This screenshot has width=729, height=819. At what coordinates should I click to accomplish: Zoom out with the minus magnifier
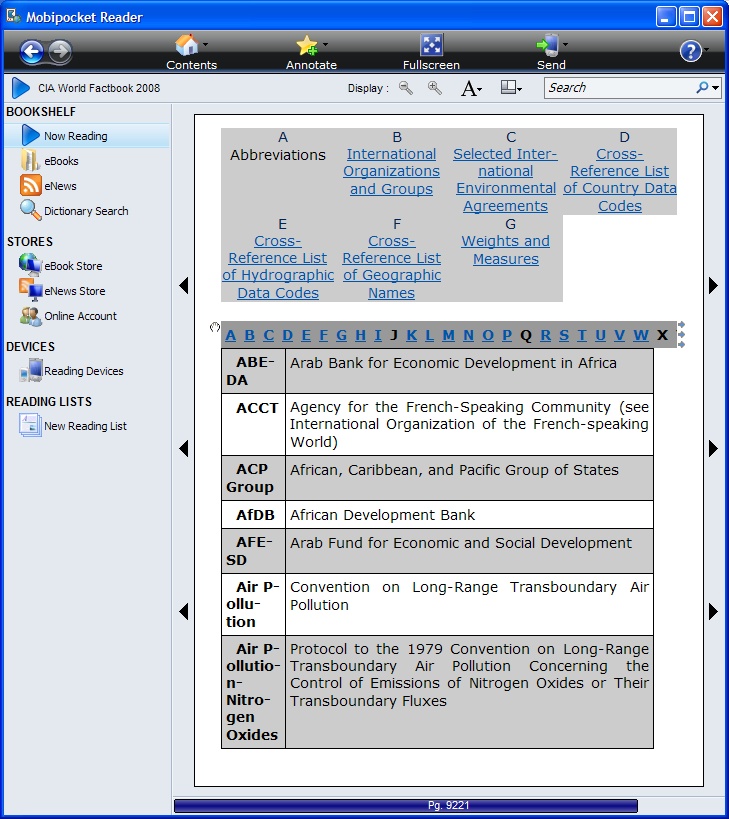(406, 88)
